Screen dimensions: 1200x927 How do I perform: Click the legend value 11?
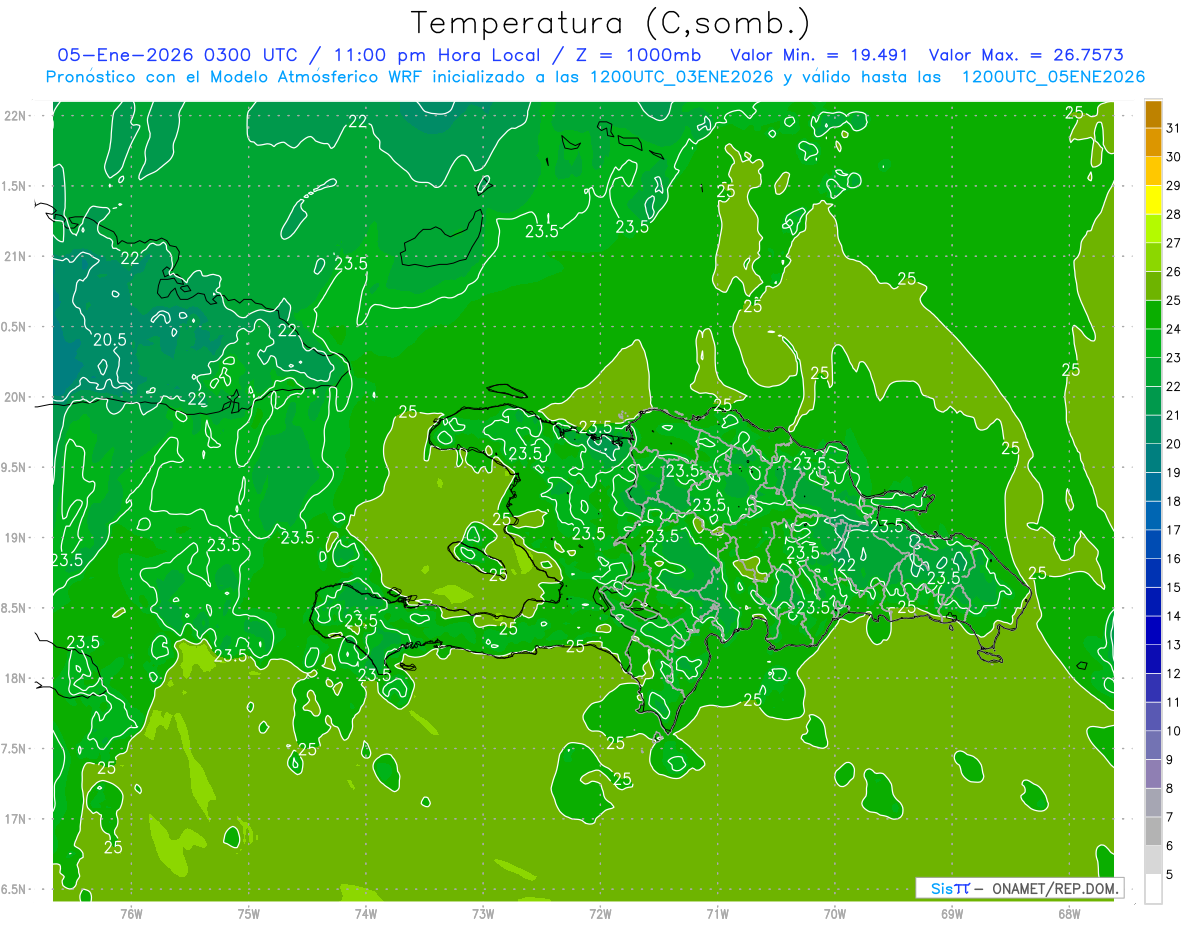1174,702
